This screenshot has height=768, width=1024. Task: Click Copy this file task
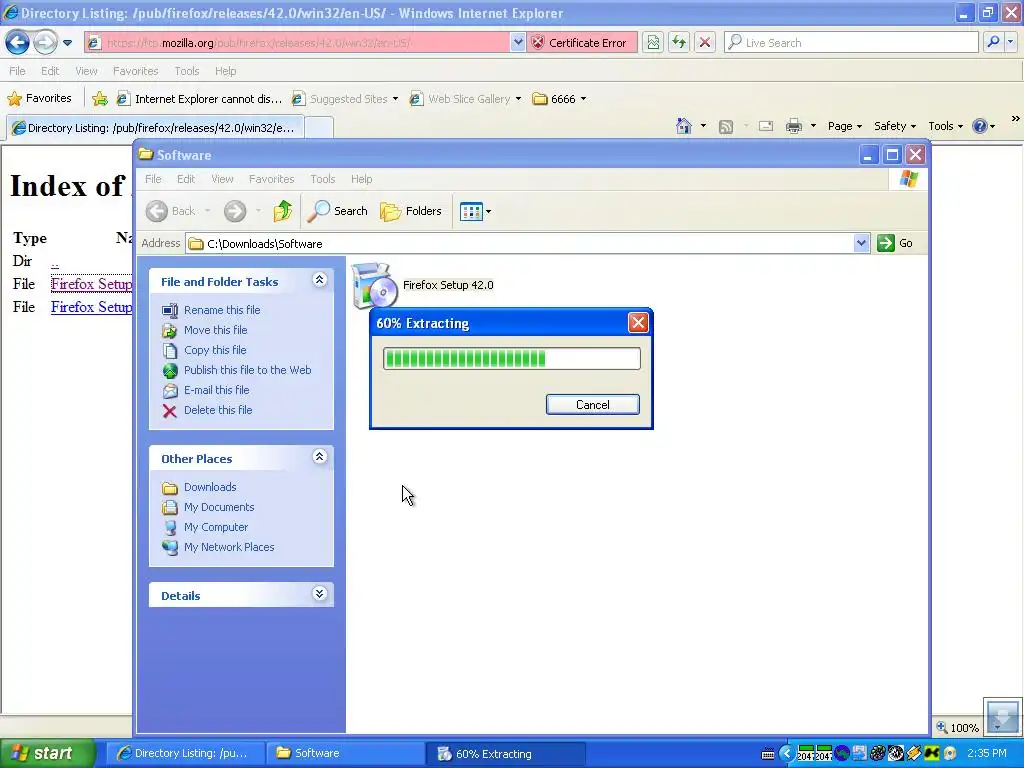tap(215, 350)
